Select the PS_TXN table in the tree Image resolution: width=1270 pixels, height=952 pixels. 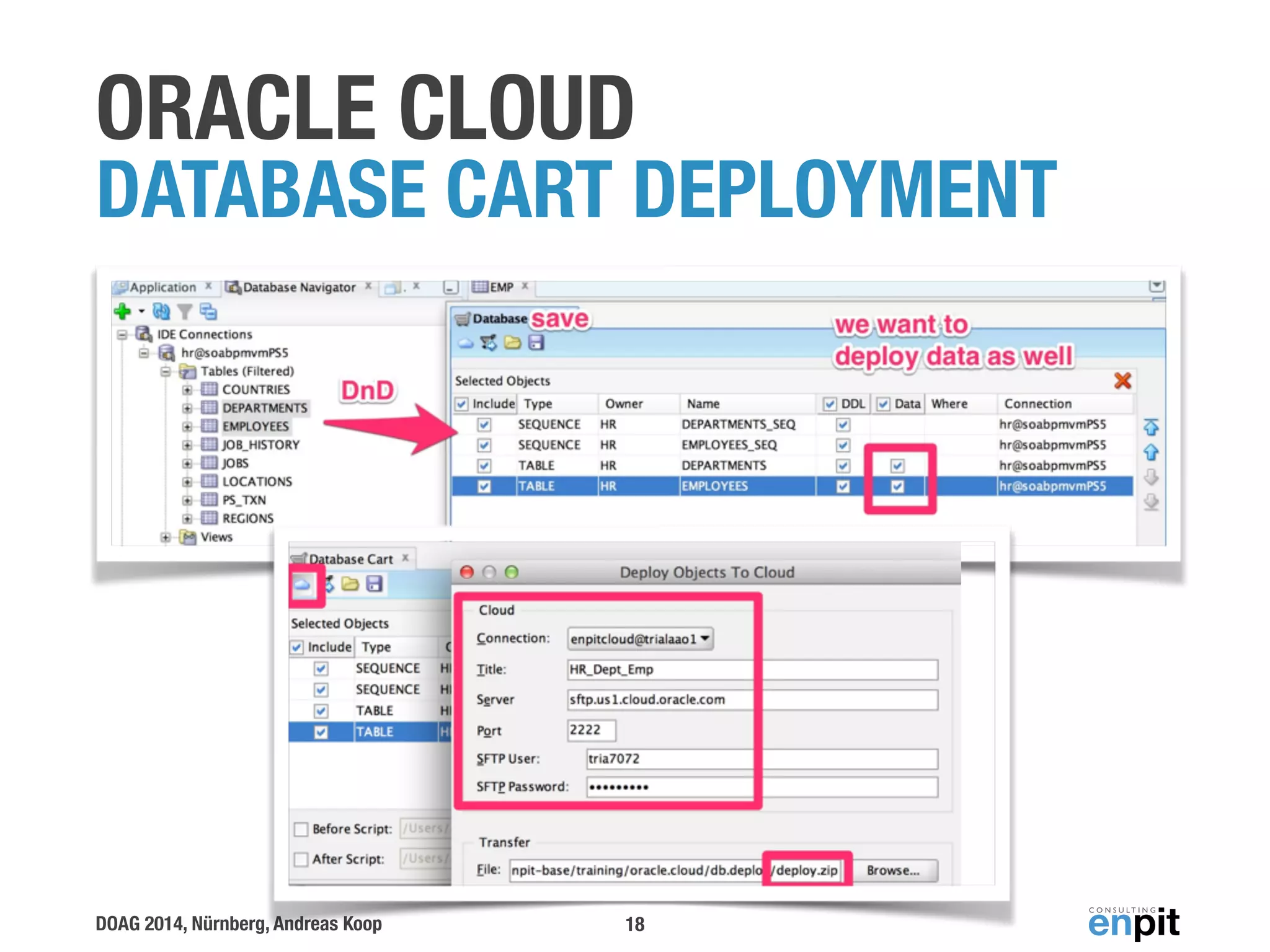(244, 500)
